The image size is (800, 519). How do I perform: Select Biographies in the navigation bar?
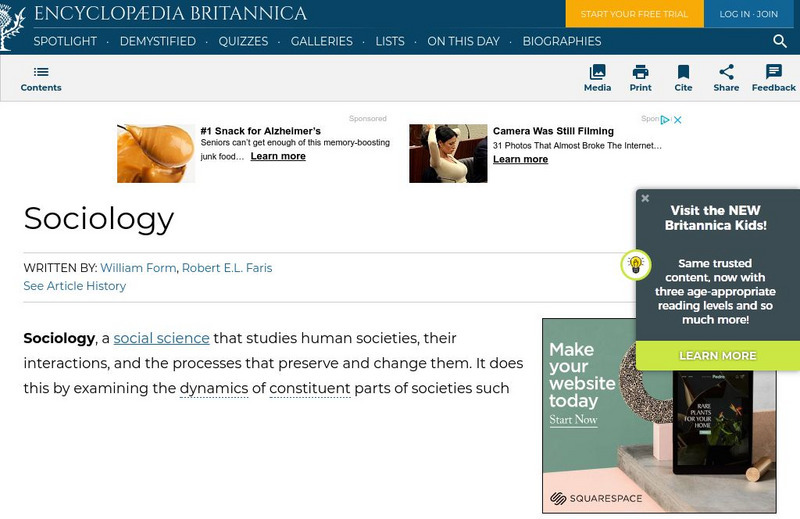pos(562,41)
